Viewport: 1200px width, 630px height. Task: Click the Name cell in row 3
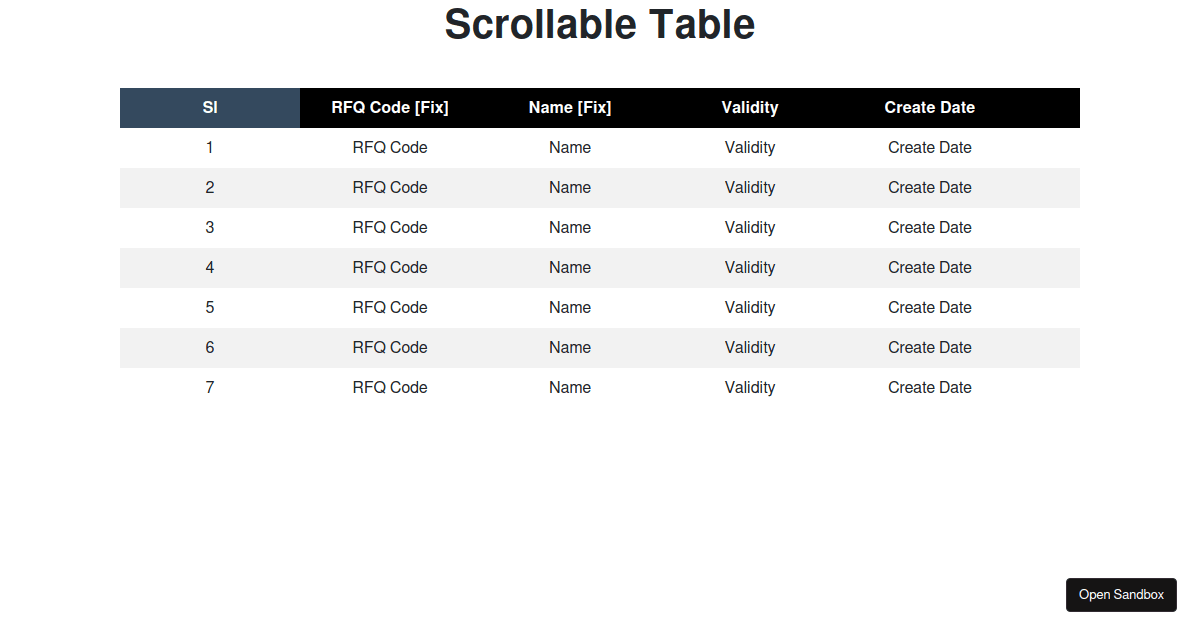[570, 227]
